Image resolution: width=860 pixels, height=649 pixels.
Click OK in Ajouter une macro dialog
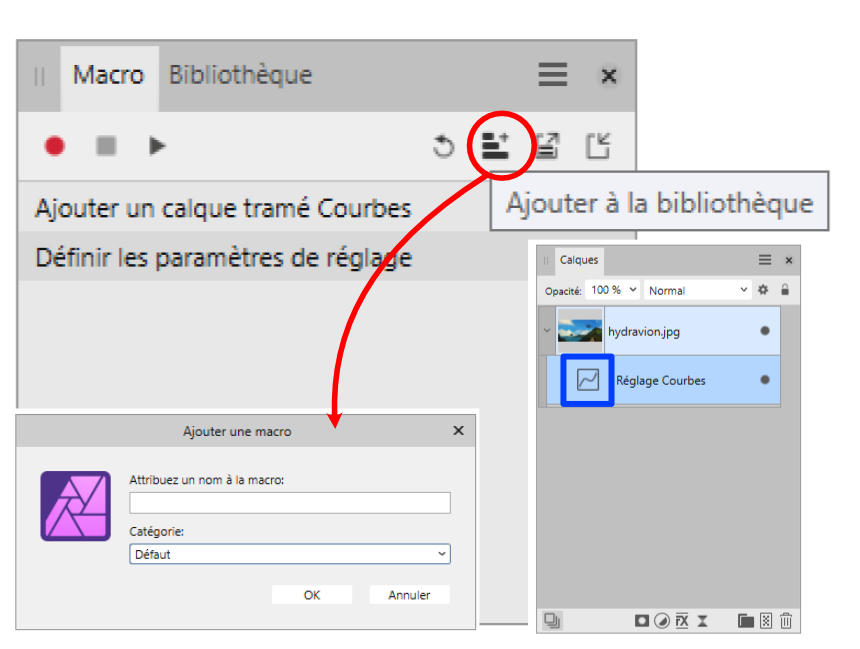[x=312, y=595]
